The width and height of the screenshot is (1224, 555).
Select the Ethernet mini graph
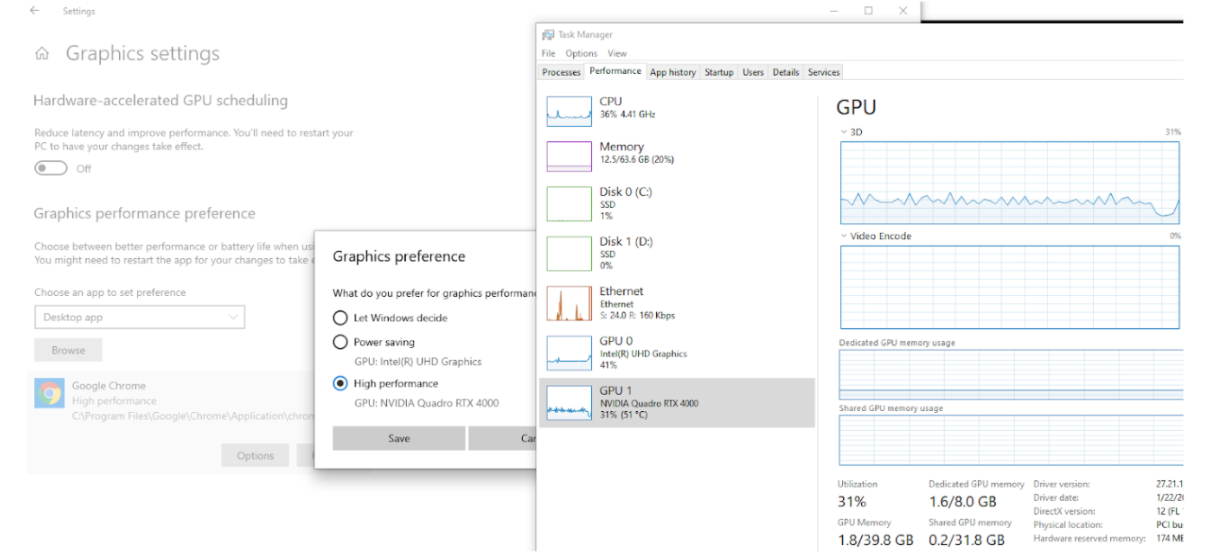[569, 304]
